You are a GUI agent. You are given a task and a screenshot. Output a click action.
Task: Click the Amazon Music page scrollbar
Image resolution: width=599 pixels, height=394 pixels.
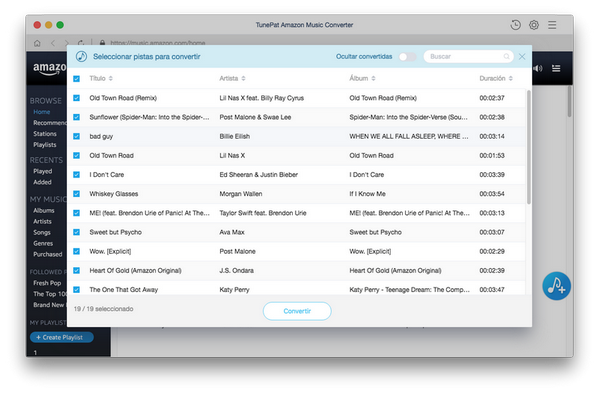tap(569, 101)
